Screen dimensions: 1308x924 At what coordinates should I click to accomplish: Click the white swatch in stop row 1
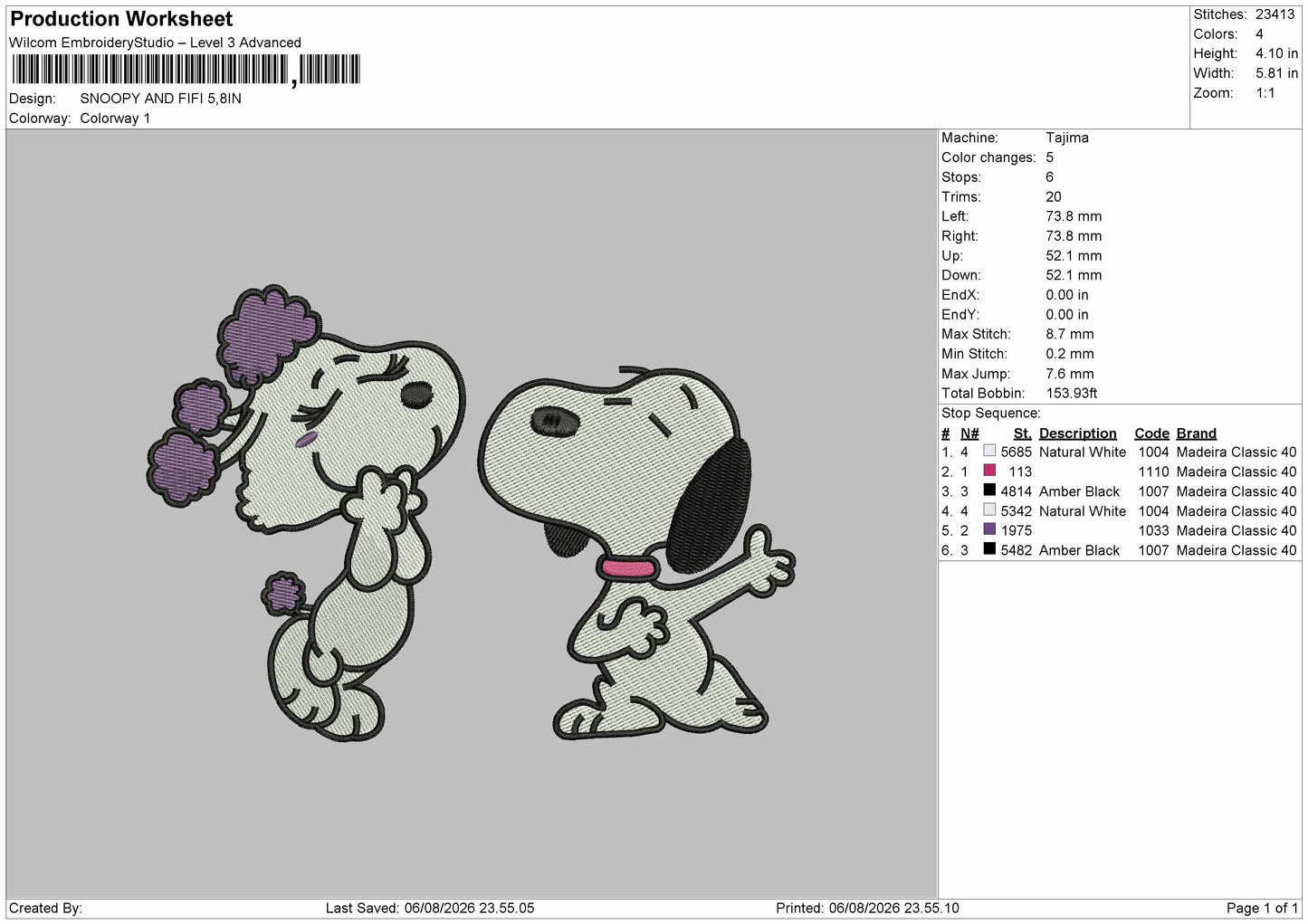coord(989,451)
